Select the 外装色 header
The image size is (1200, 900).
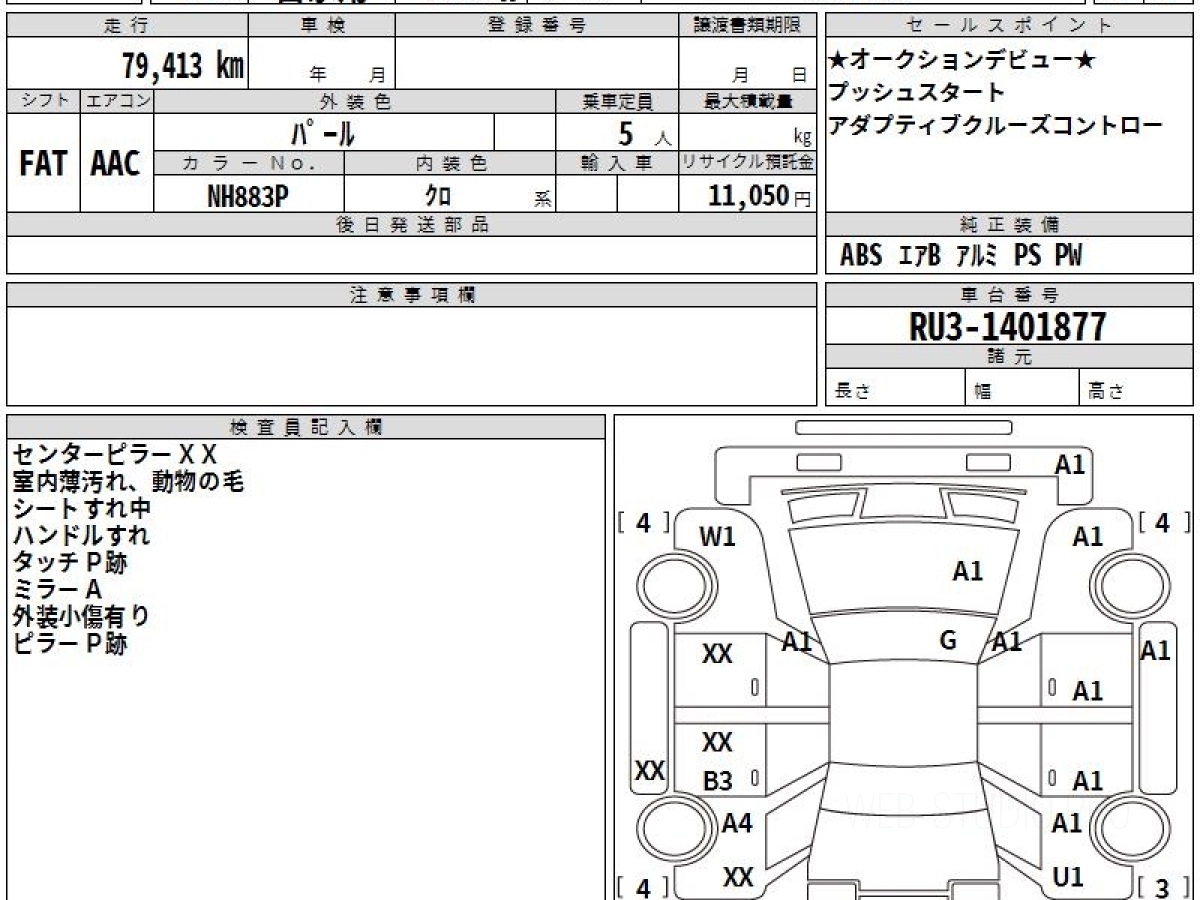point(355,101)
